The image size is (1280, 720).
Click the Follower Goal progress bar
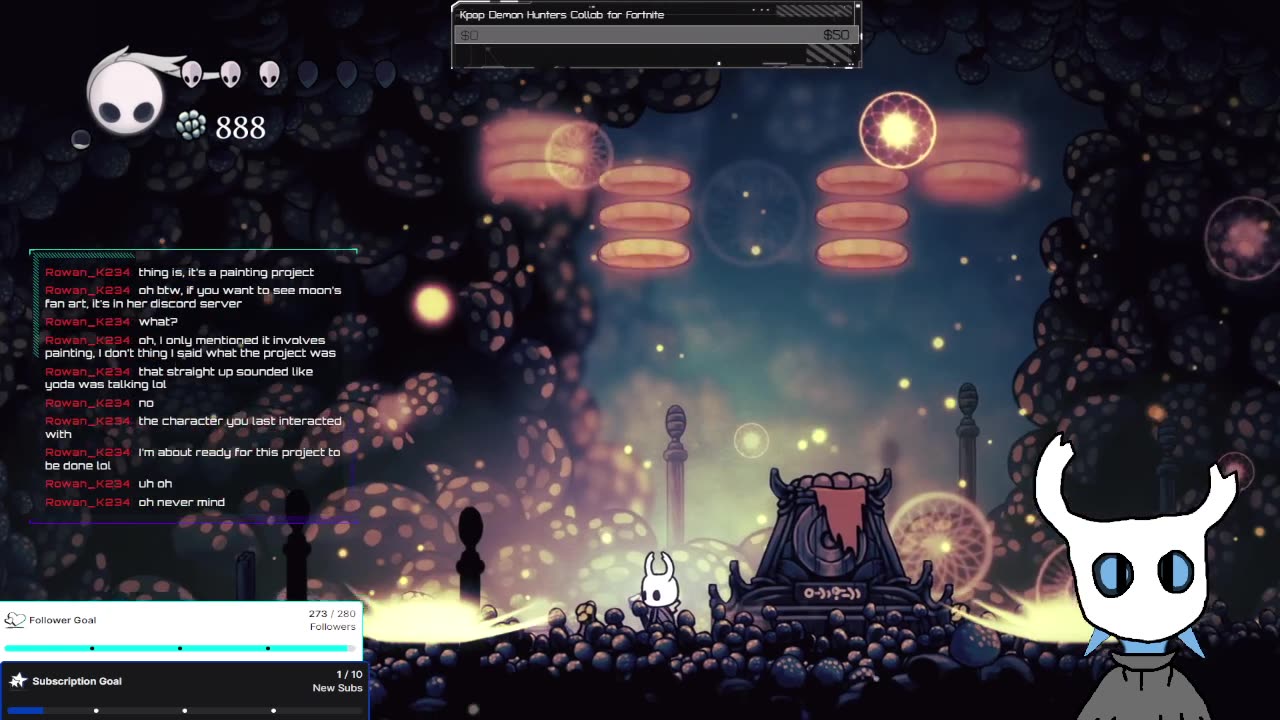coord(180,648)
